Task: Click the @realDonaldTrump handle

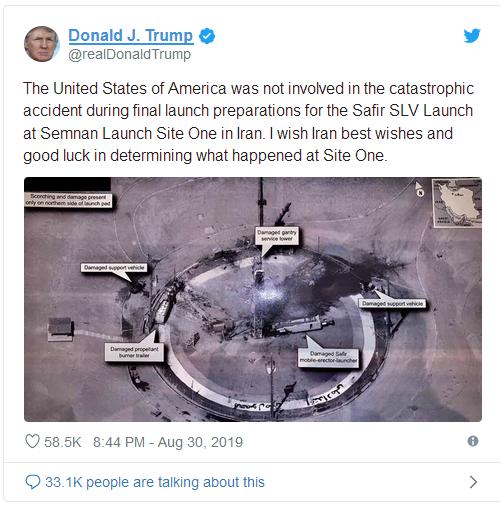Action: click(129, 55)
